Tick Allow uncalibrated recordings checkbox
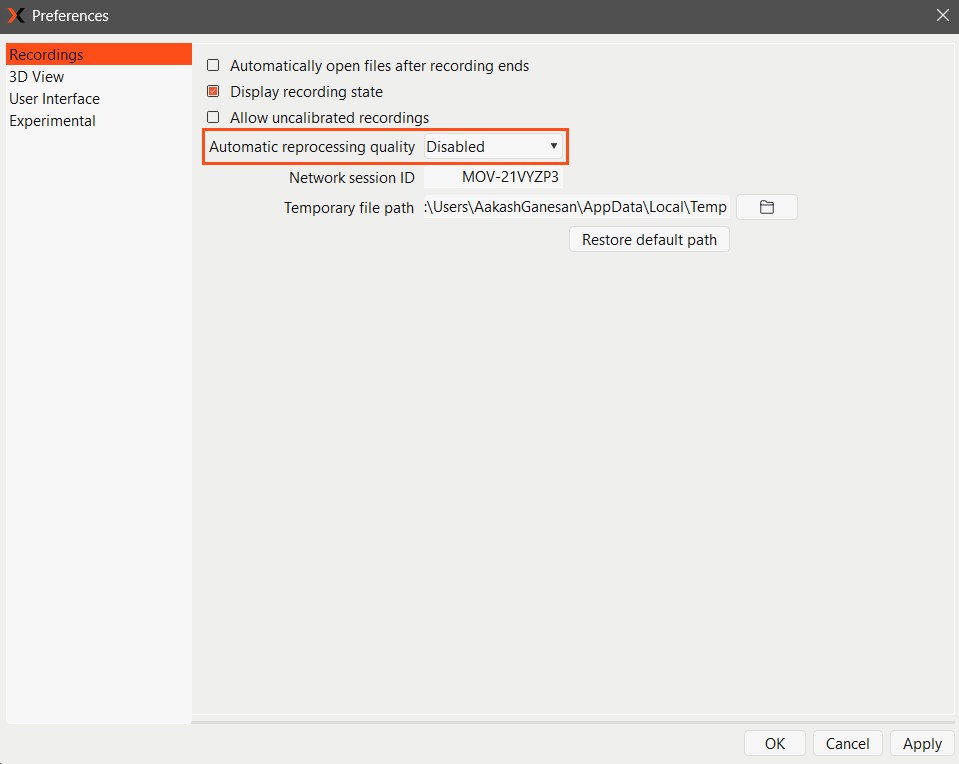The image size is (959, 764). point(213,117)
